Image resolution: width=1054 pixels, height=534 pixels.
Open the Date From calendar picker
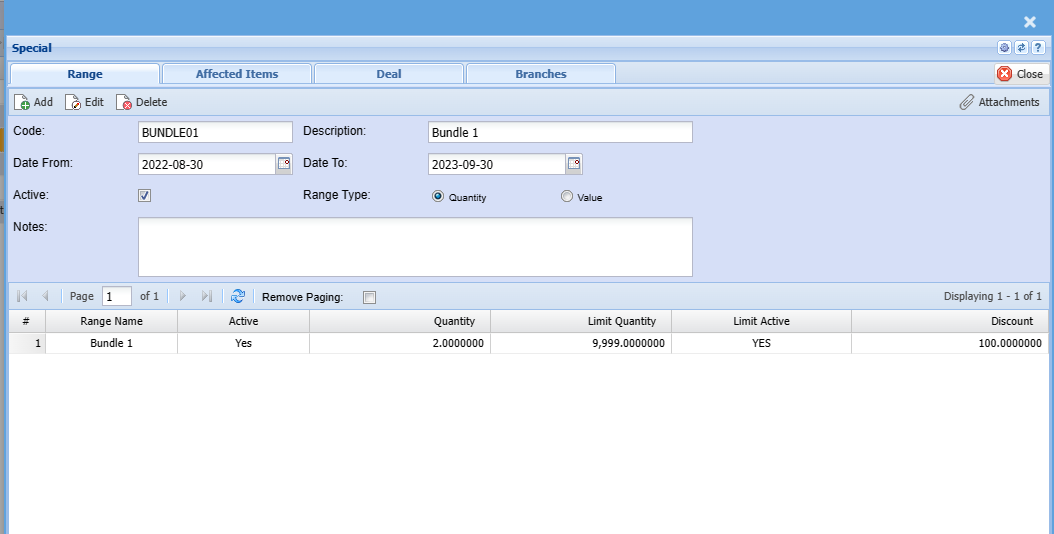(x=284, y=164)
